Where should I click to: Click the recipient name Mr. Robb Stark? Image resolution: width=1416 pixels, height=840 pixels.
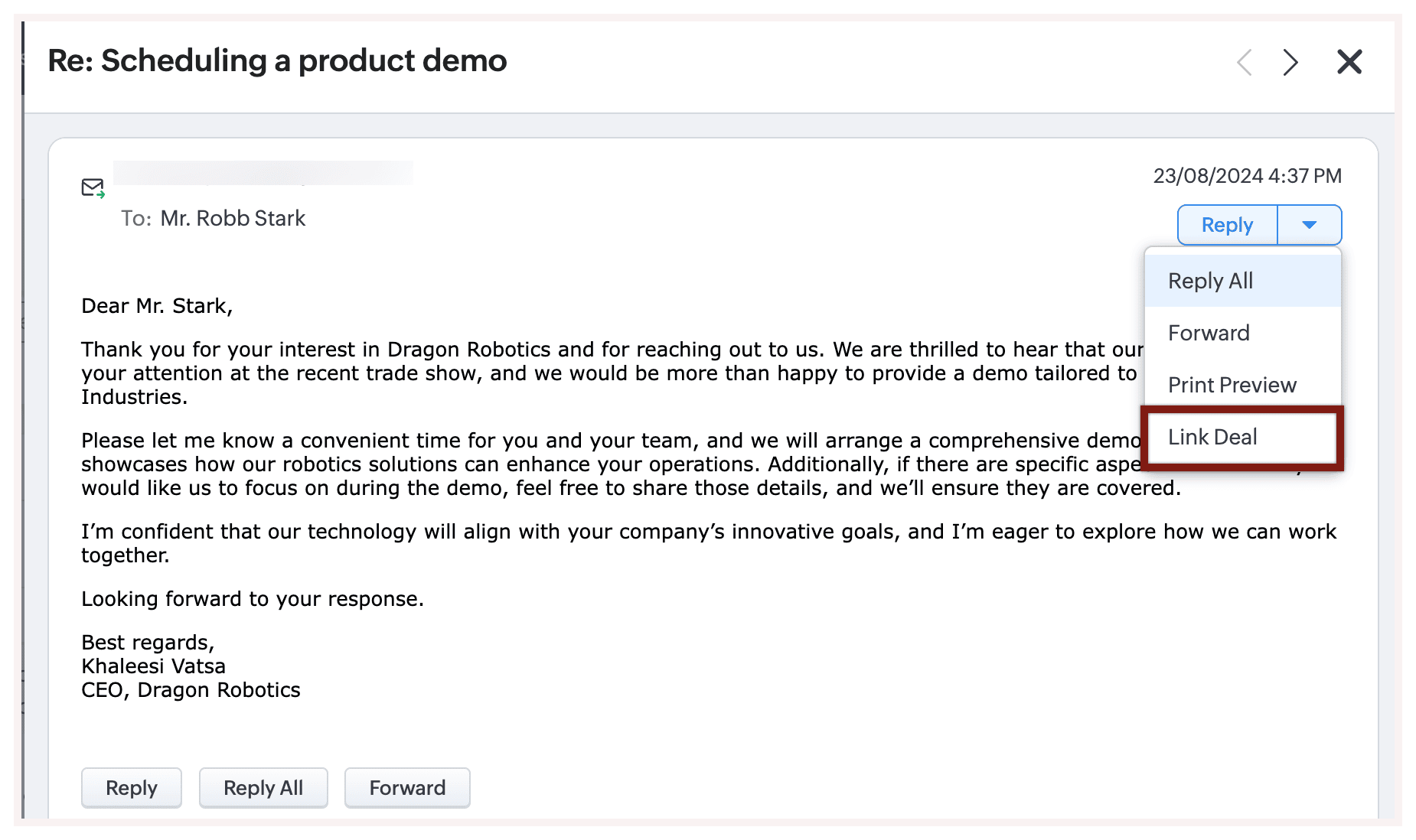coord(233,219)
